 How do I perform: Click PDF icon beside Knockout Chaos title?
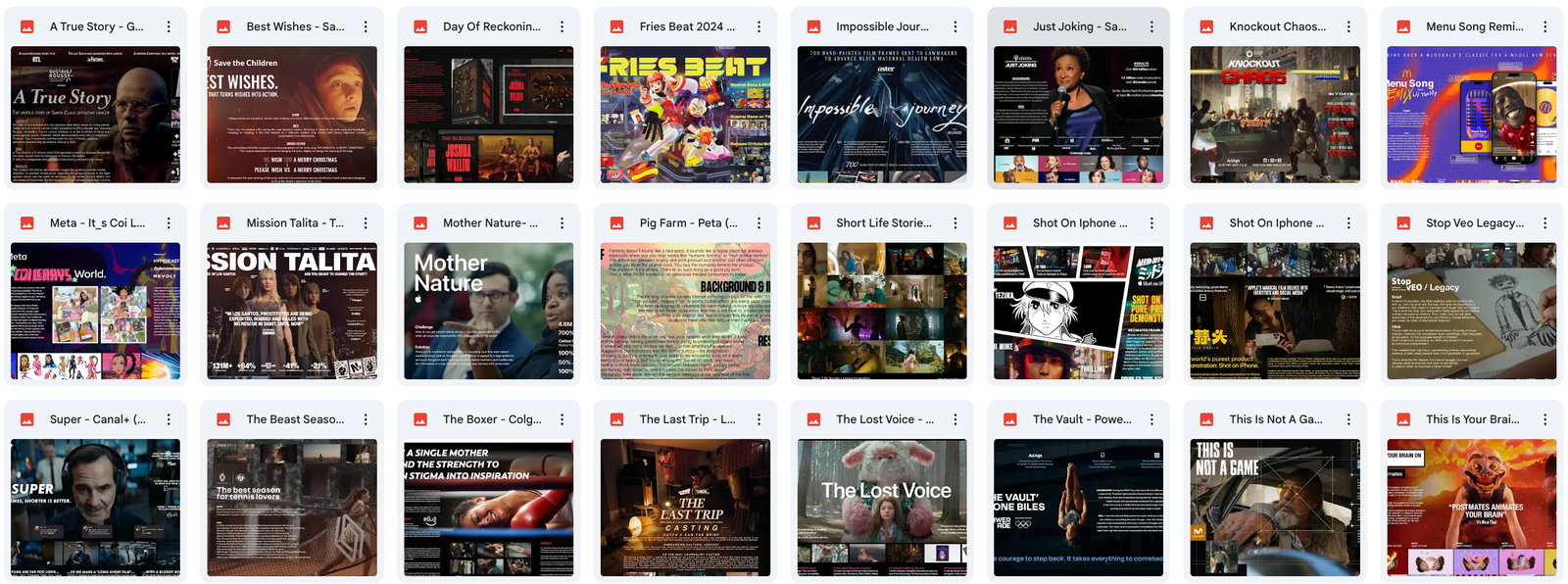pos(1206,26)
